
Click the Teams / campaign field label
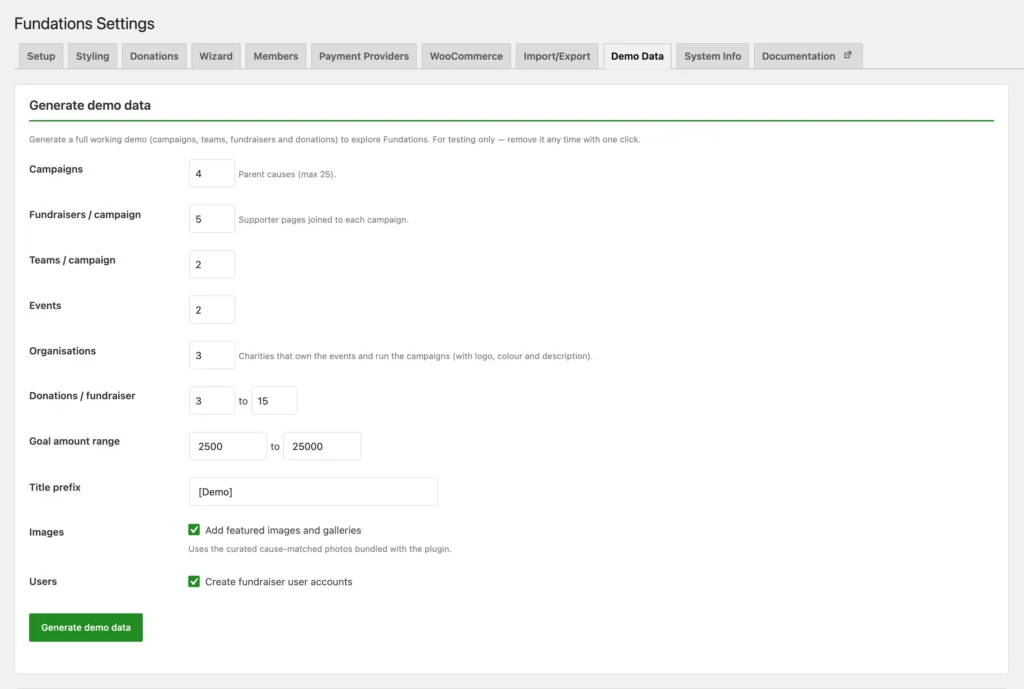tap(72, 260)
